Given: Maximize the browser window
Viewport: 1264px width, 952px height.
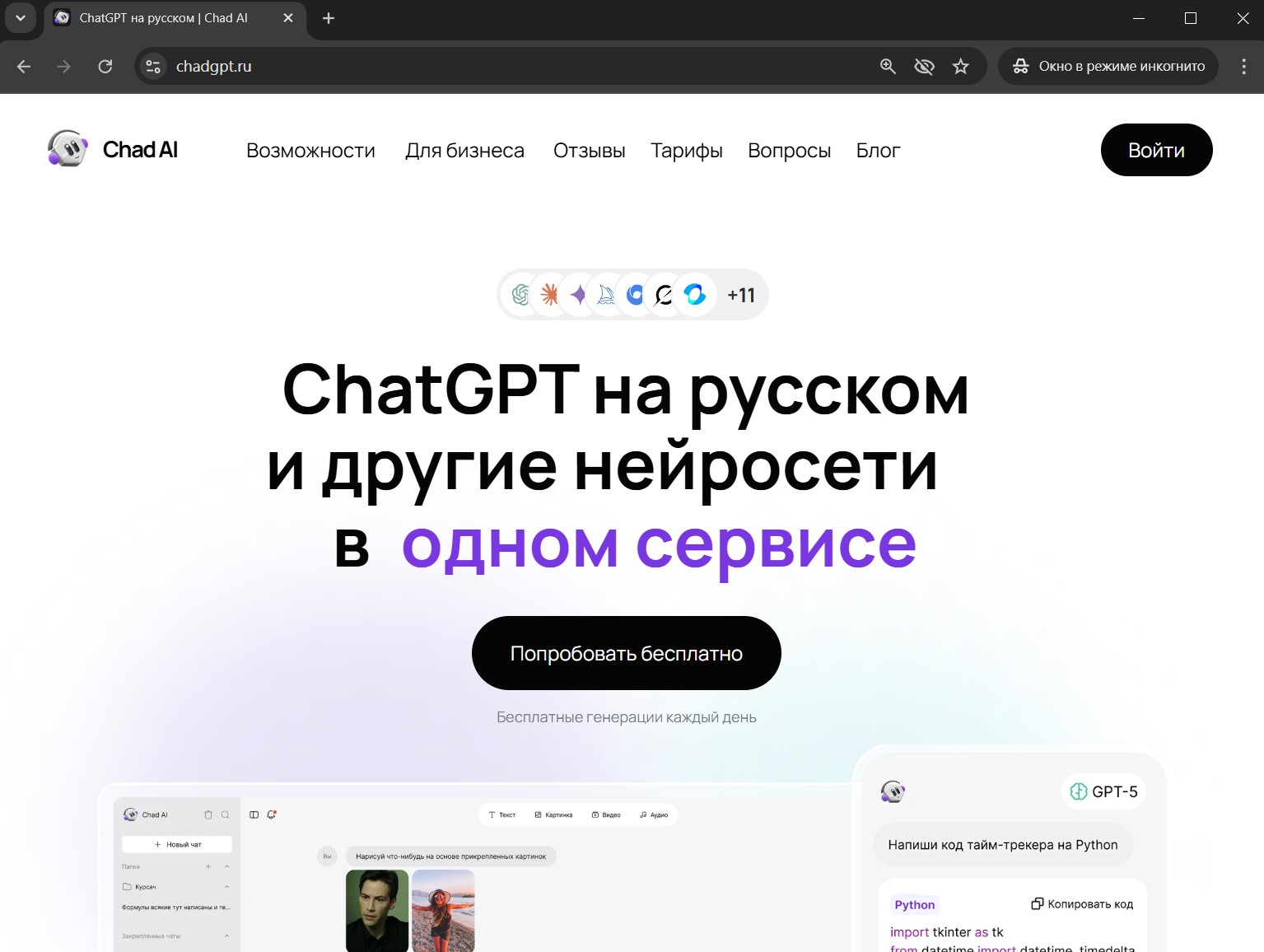Looking at the screenshot, I should (x=1191, y=18).
